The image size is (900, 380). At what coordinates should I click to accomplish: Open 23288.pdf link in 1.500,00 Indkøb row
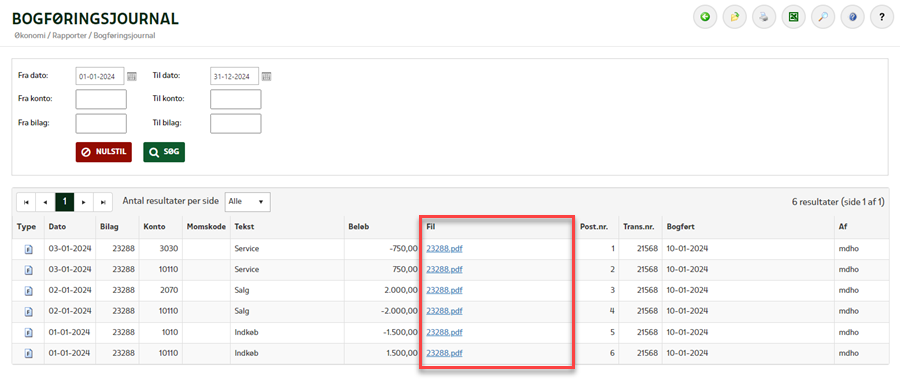coord(444,352)
